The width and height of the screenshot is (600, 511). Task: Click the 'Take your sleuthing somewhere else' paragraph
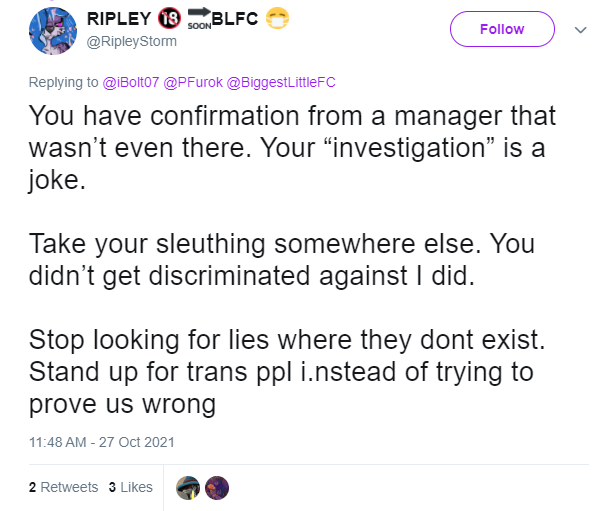[282, 260]
